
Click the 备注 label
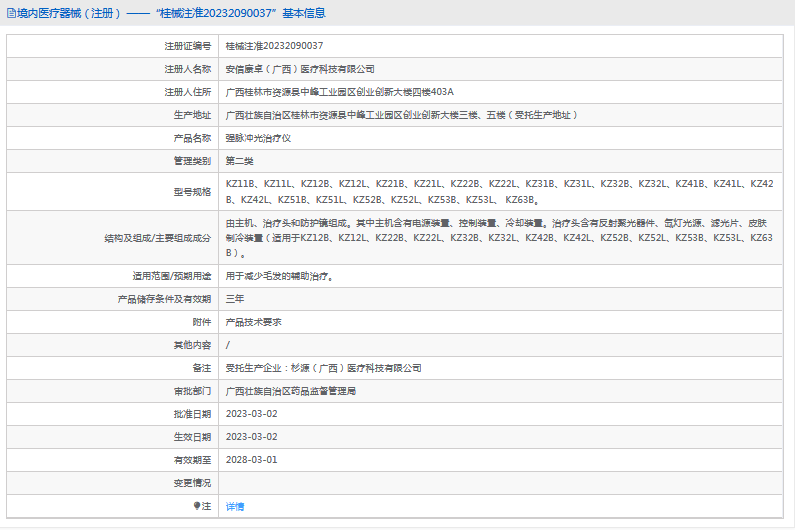point(202,368)
